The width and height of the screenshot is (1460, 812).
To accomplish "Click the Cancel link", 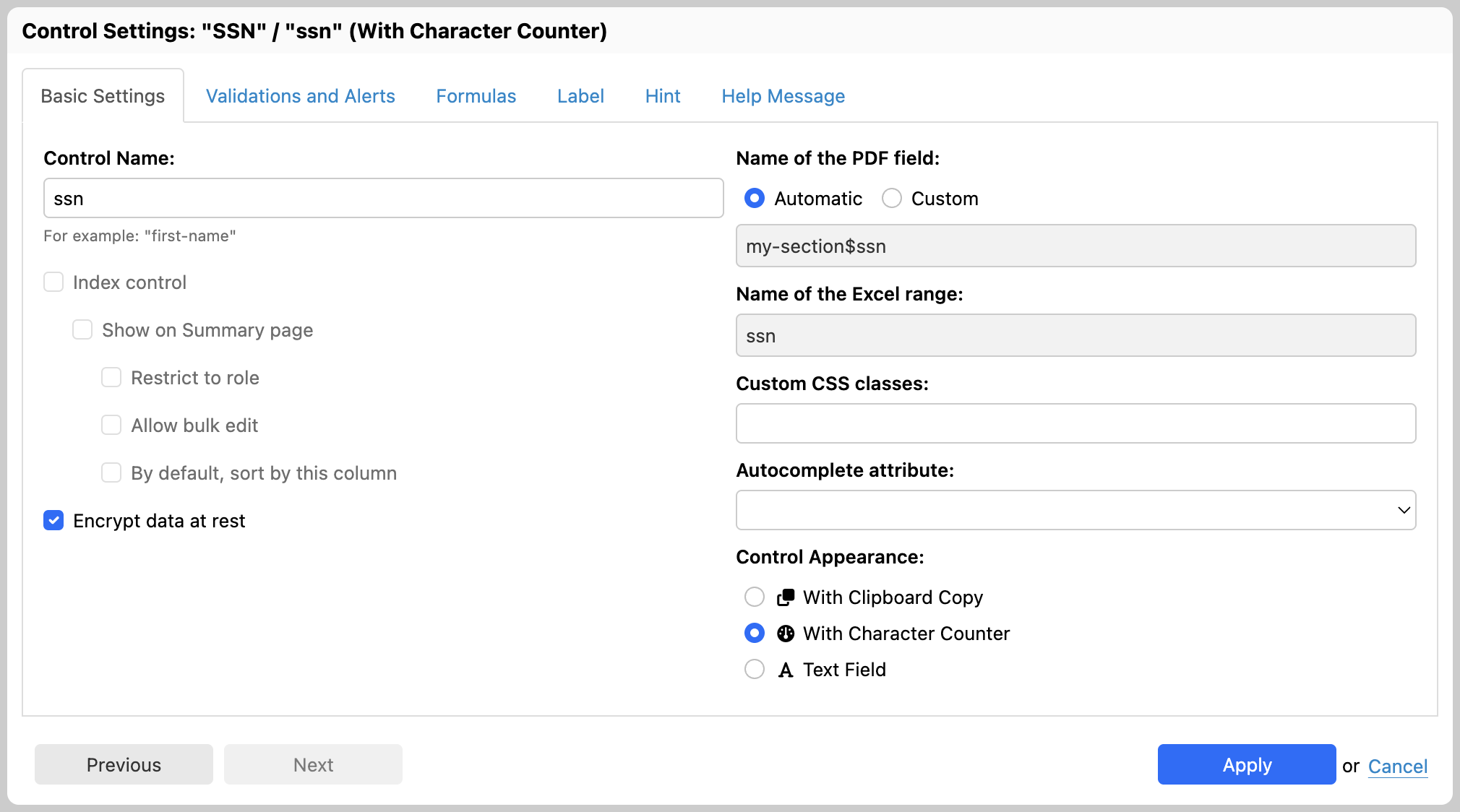I will point(1397,766).
